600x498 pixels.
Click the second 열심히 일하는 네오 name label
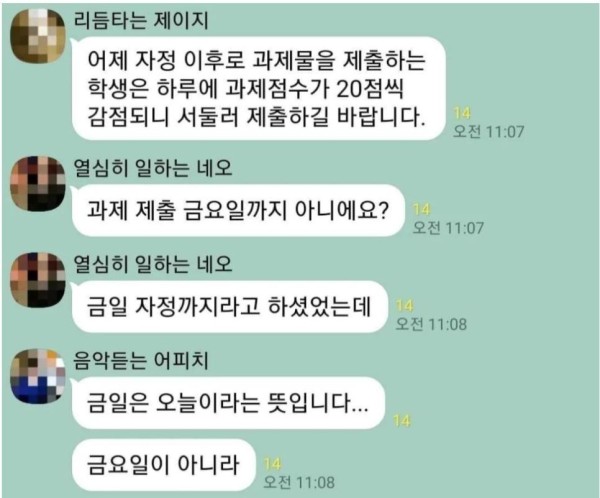[x=153, y=265]
